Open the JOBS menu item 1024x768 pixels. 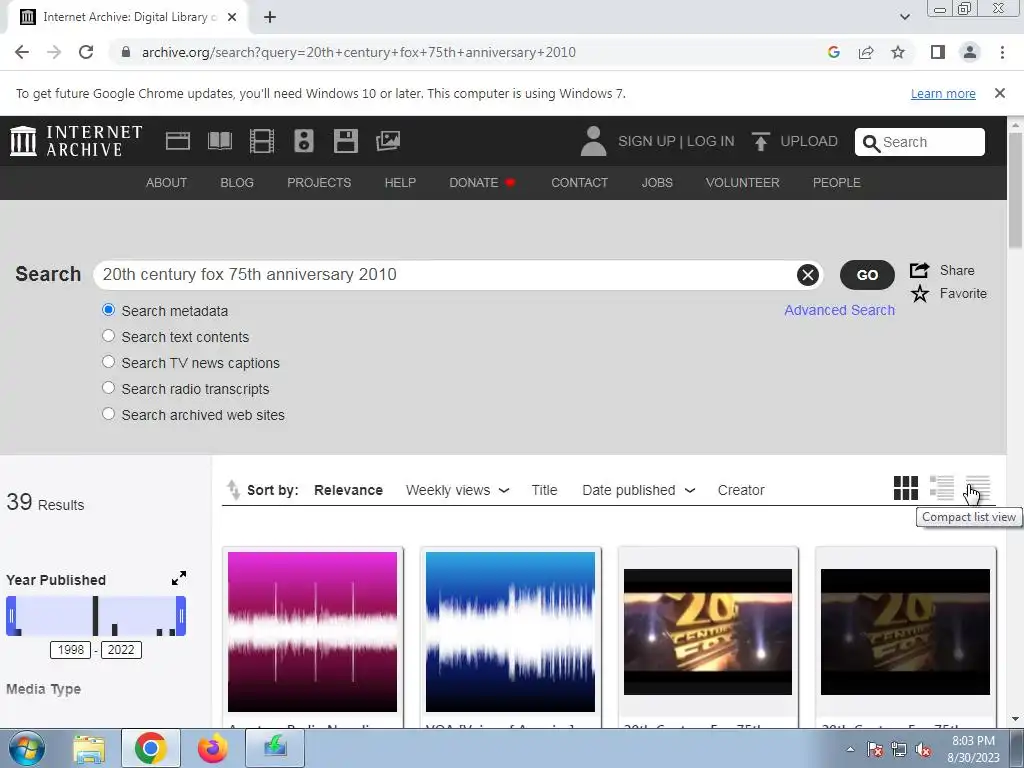pos(657,183)
